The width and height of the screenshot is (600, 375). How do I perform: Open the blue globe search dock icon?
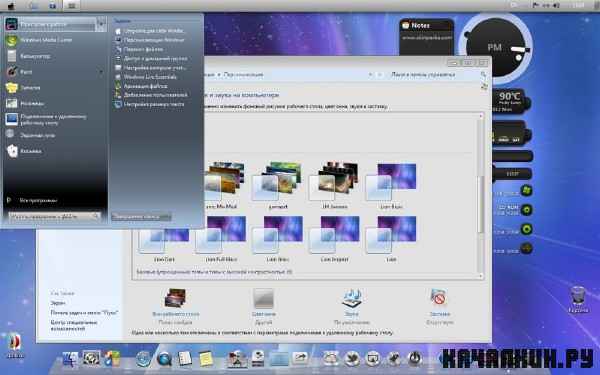tap(164, 359)
